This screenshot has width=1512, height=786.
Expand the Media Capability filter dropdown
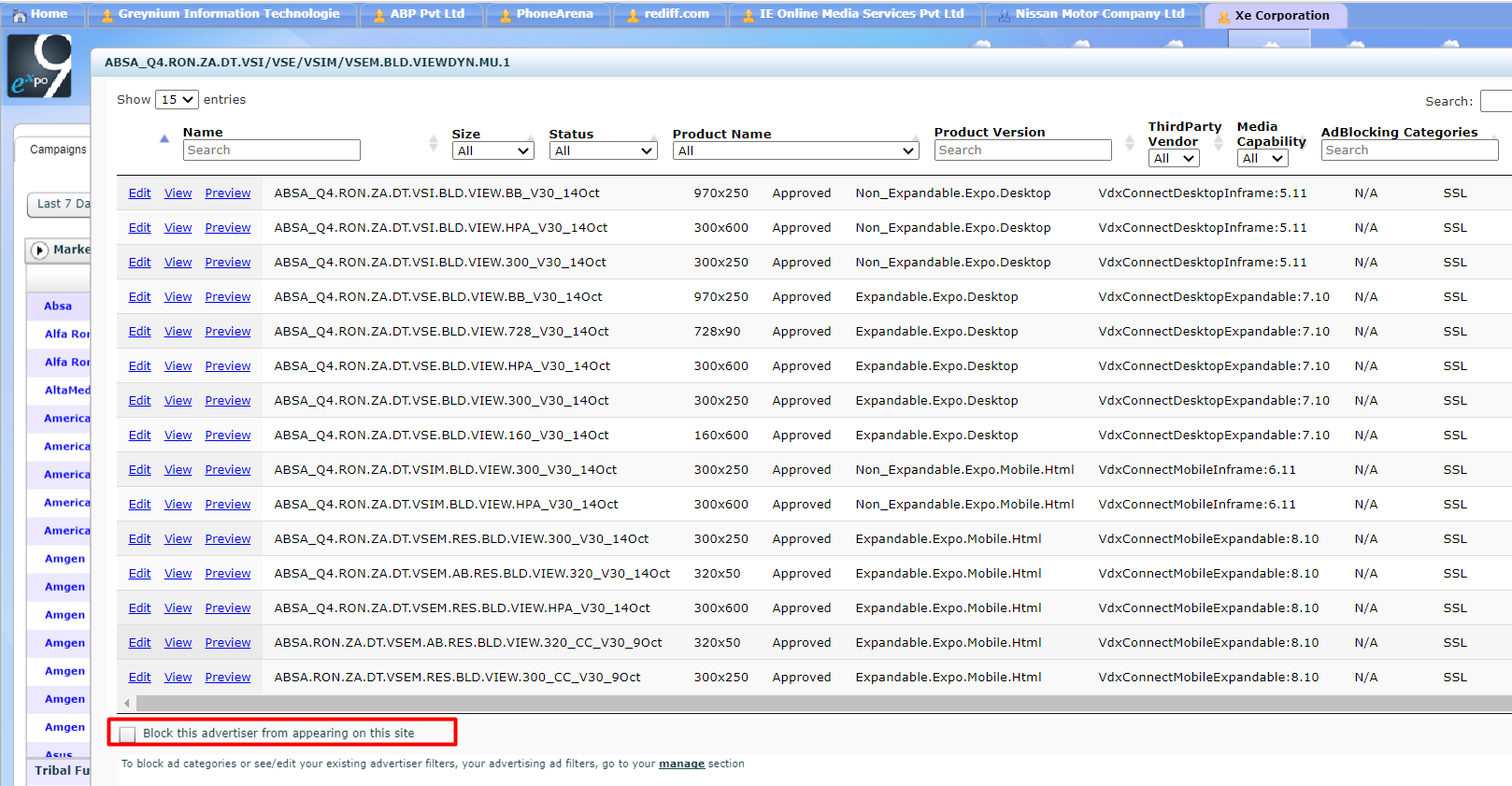tap(1262, 159)
